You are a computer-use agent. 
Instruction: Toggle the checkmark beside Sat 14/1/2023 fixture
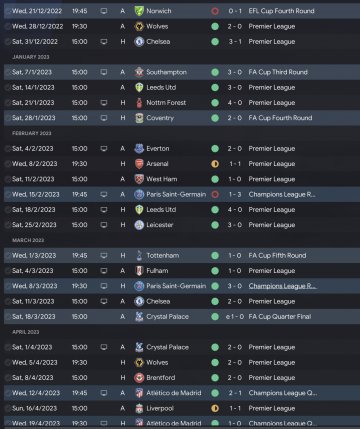(x=8, y=87)
